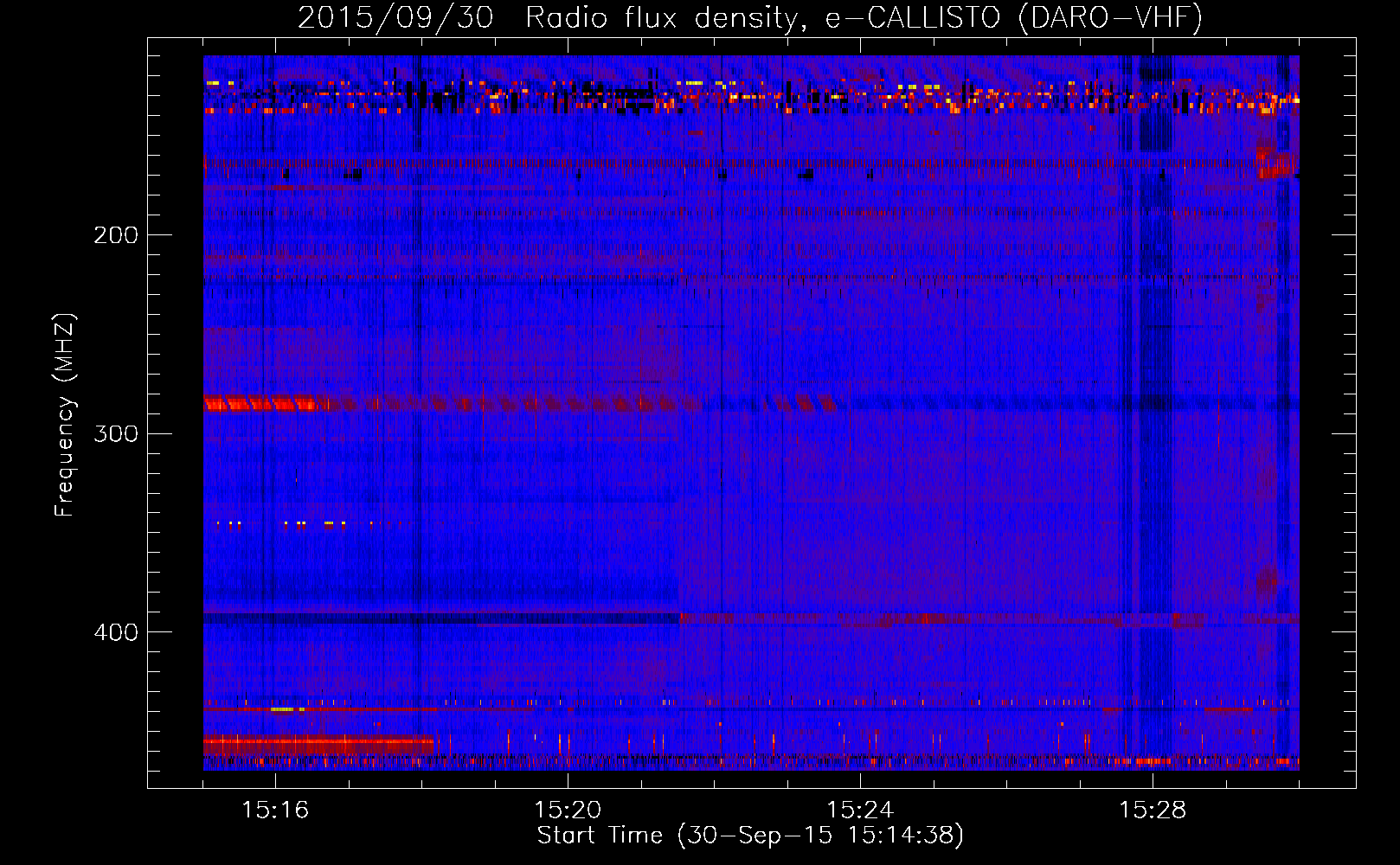Click the 15:16 time axis label

[x=275, y=811]
